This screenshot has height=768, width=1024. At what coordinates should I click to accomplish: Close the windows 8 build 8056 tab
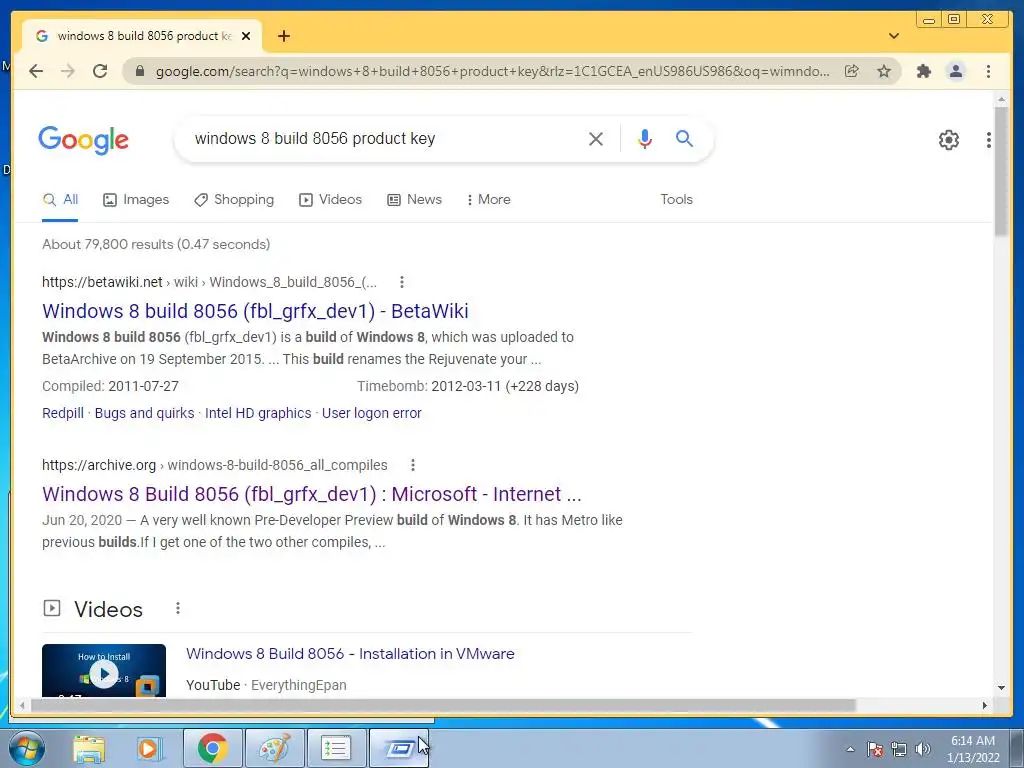246,36
